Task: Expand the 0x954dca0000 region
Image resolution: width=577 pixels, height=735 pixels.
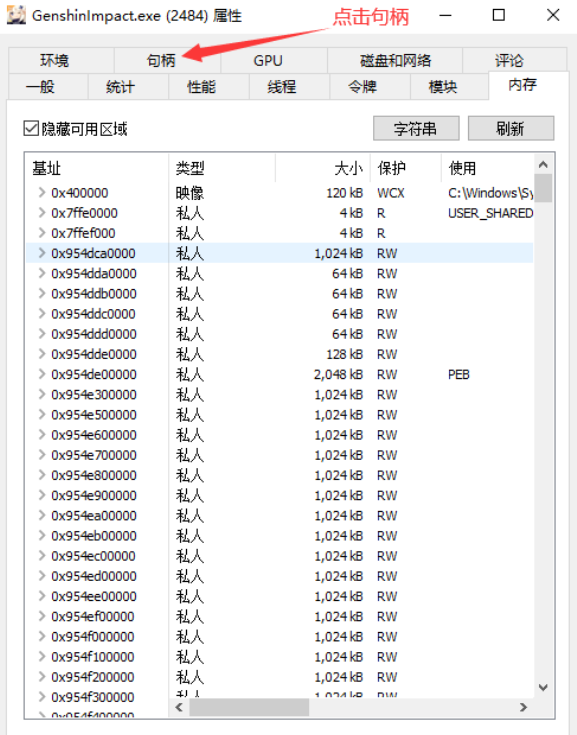Action: pos(42,253)
